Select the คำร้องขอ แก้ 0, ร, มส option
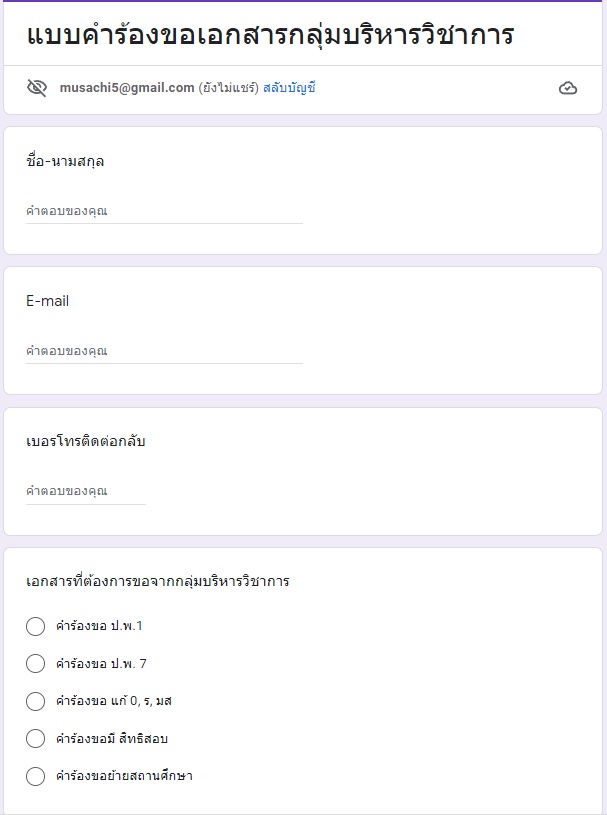This screenshot has height=815, width=607. [35, 701]
